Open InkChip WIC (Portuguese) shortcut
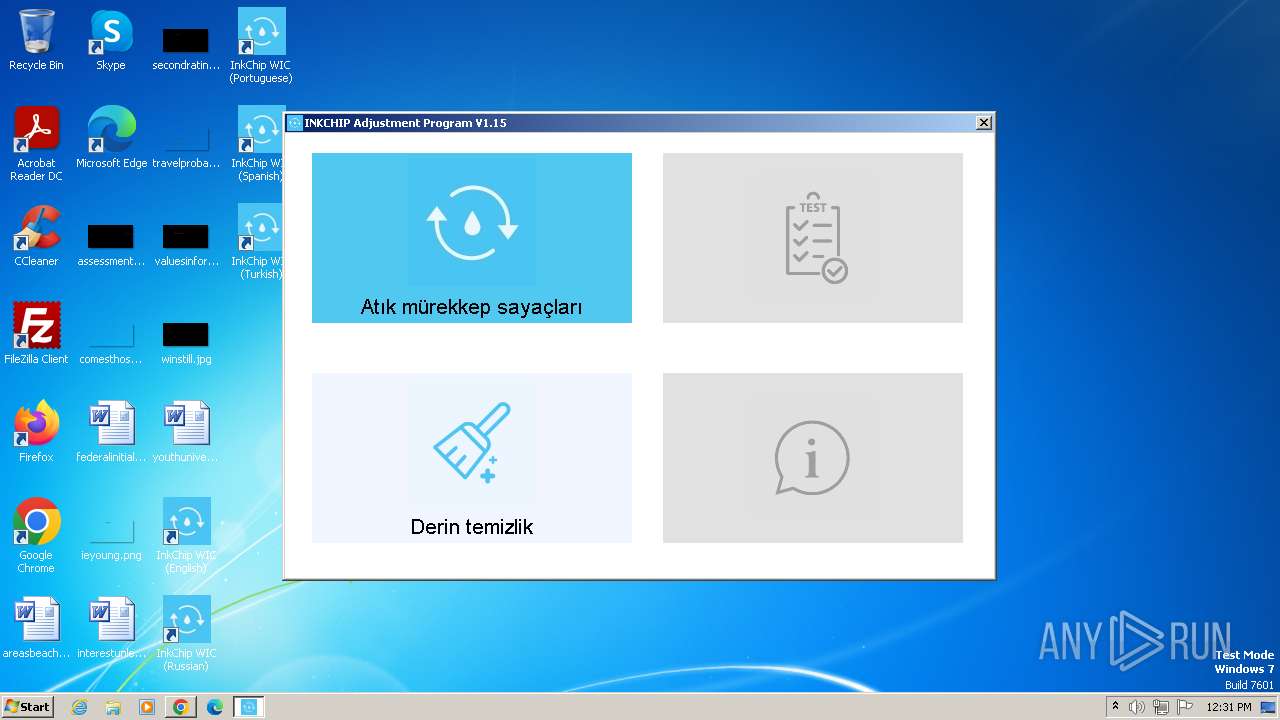 (261, 46)
